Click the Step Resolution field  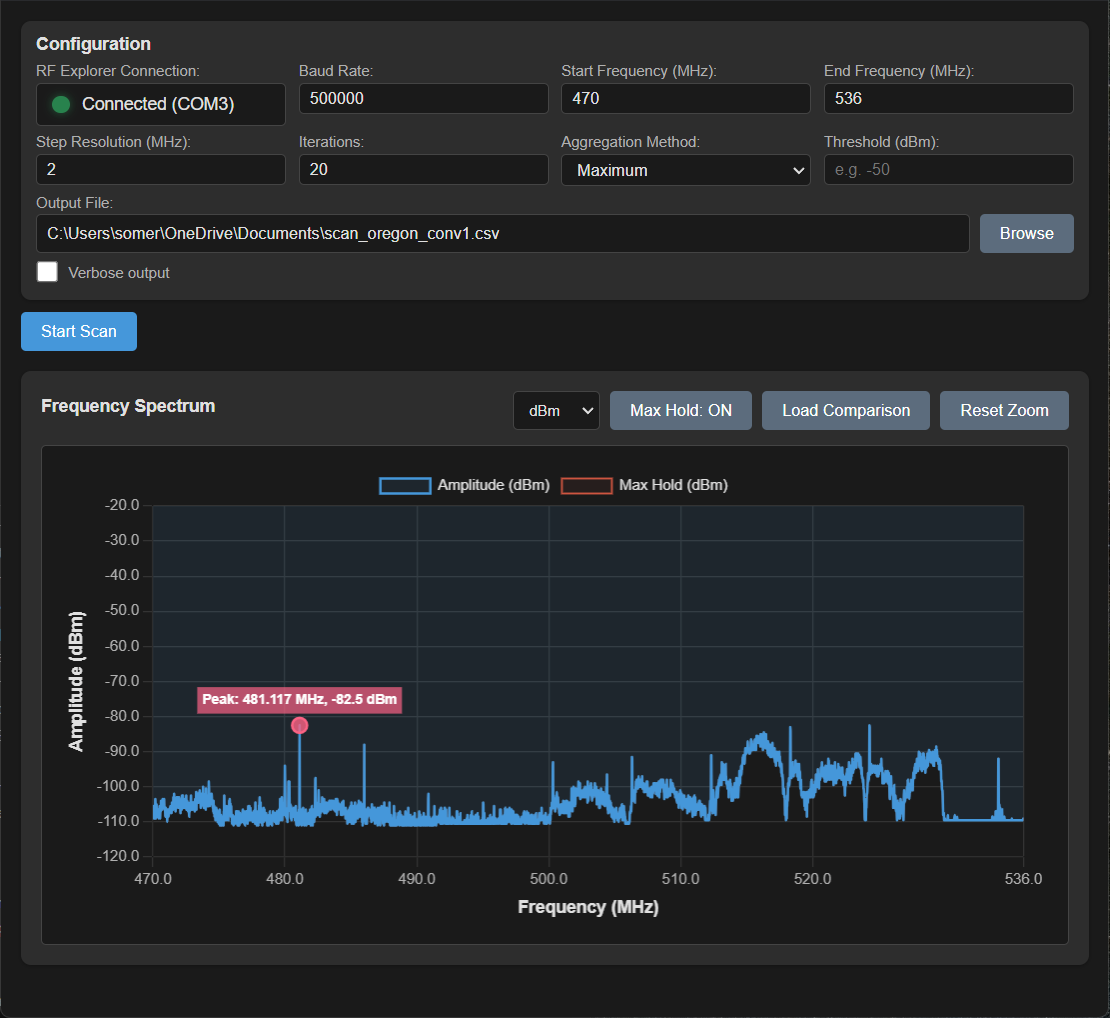pyautogui.click(x=160, y=170)
